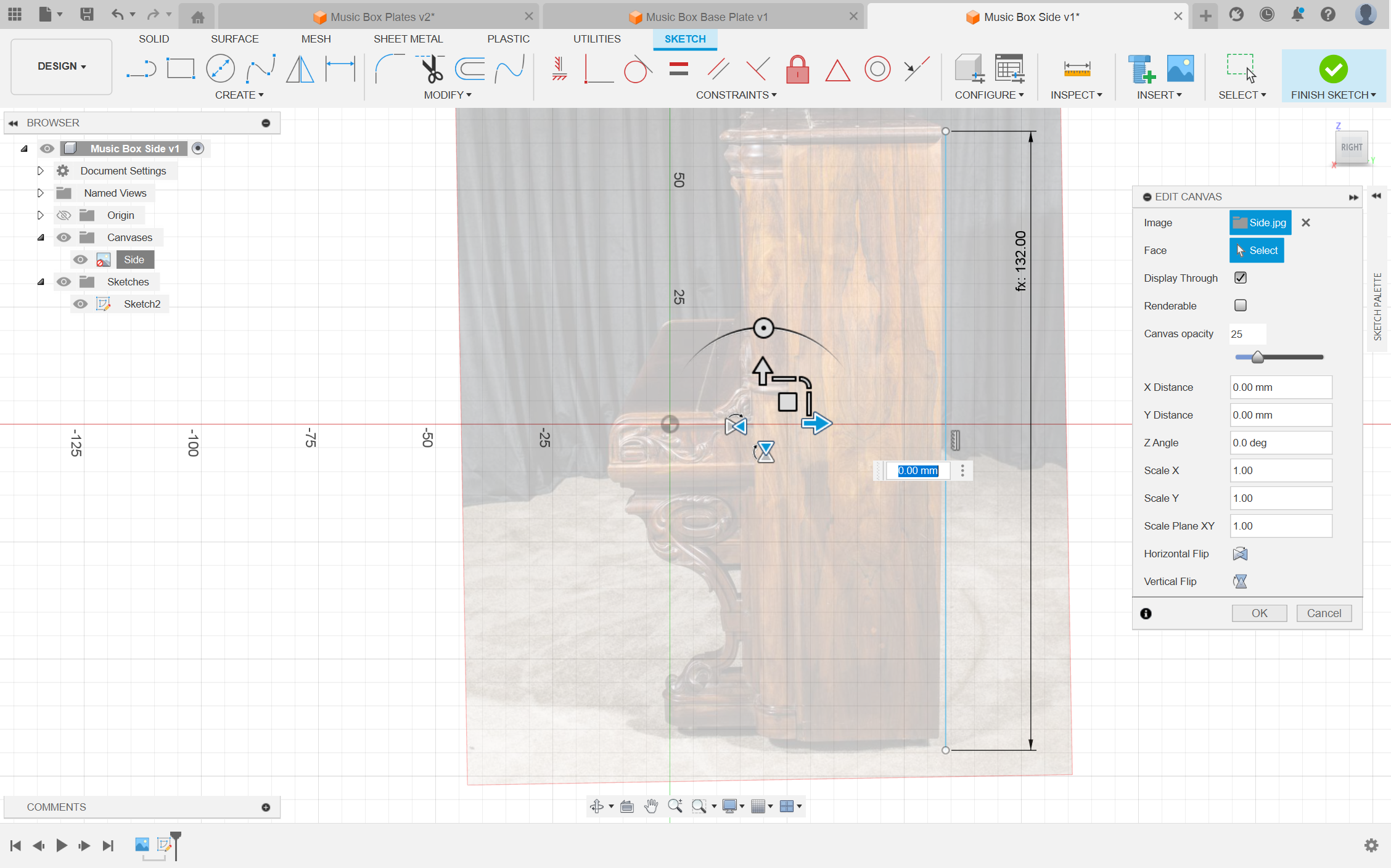Click the Finish Sketch green checkmark
The width and height of the screenshot is (1391, 868).
tap(1335, 68)
